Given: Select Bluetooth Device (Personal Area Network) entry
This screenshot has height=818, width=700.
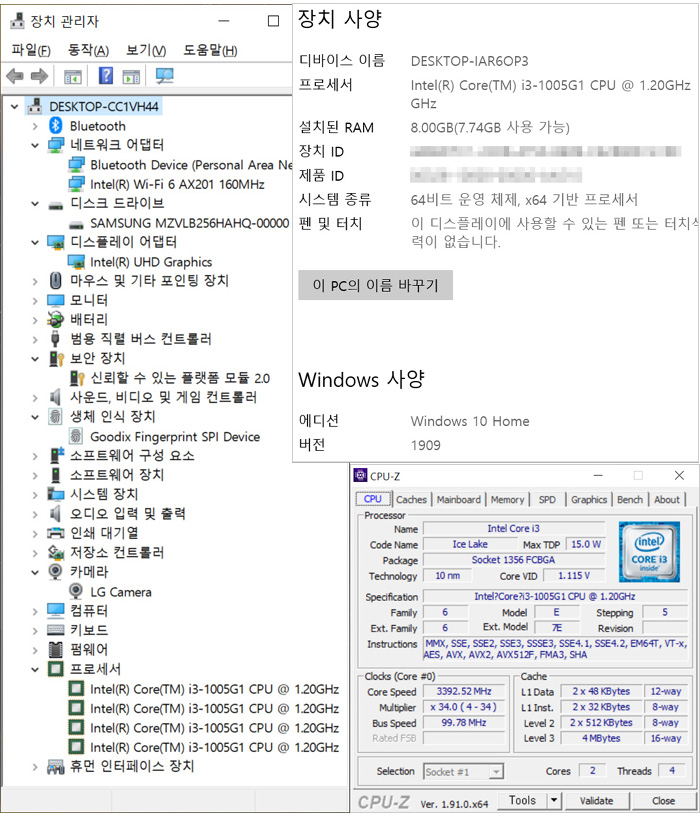Looking at the screenshot, I should pyautogui.click(x=191, y=165).
